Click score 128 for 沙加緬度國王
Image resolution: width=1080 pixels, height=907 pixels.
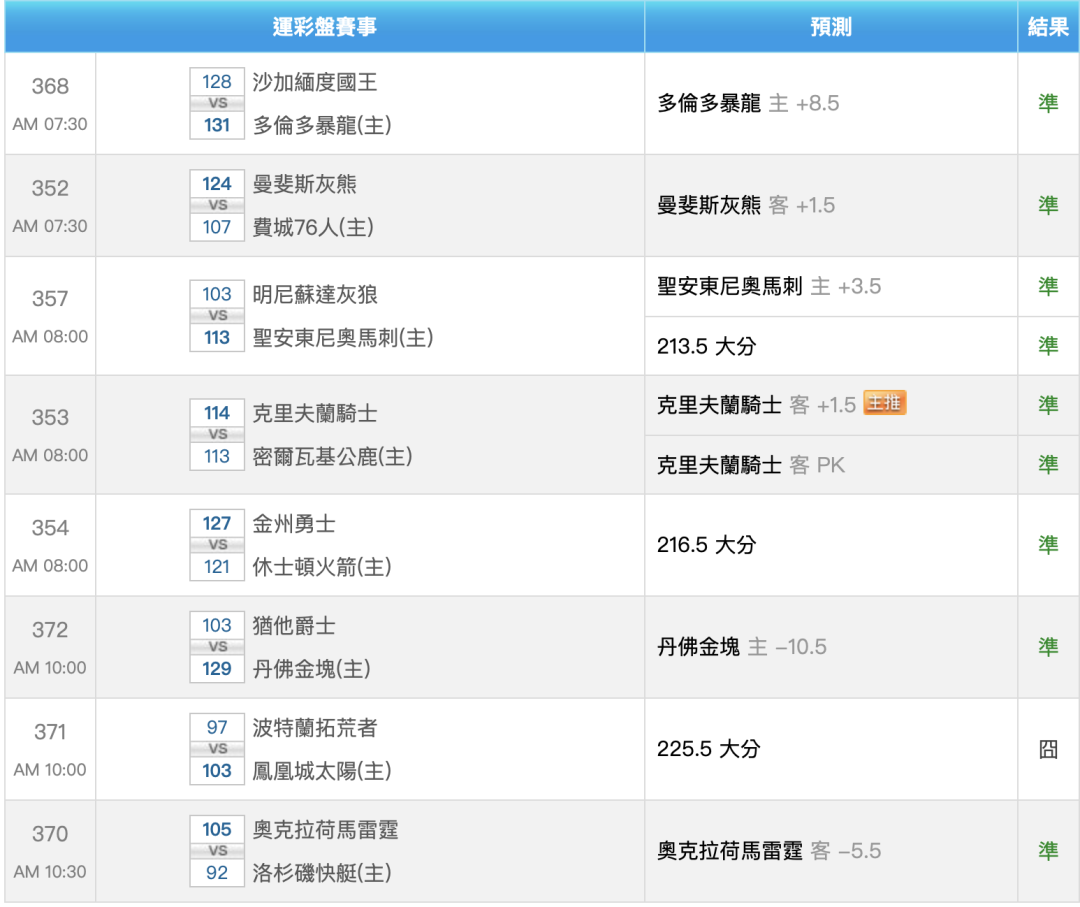tap(217, 82)
